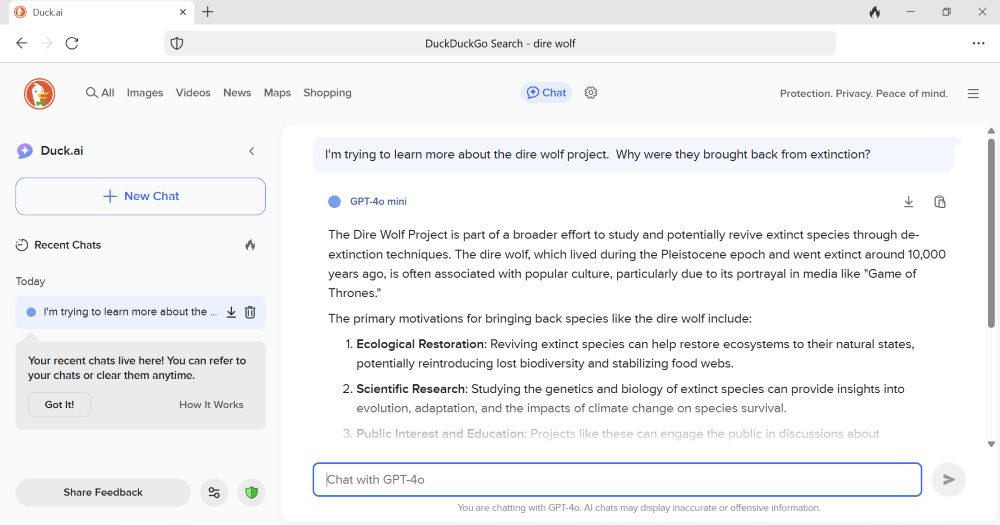
Task: Click the 'Ecological Restoration' bold text
Action: click(420, 344)
